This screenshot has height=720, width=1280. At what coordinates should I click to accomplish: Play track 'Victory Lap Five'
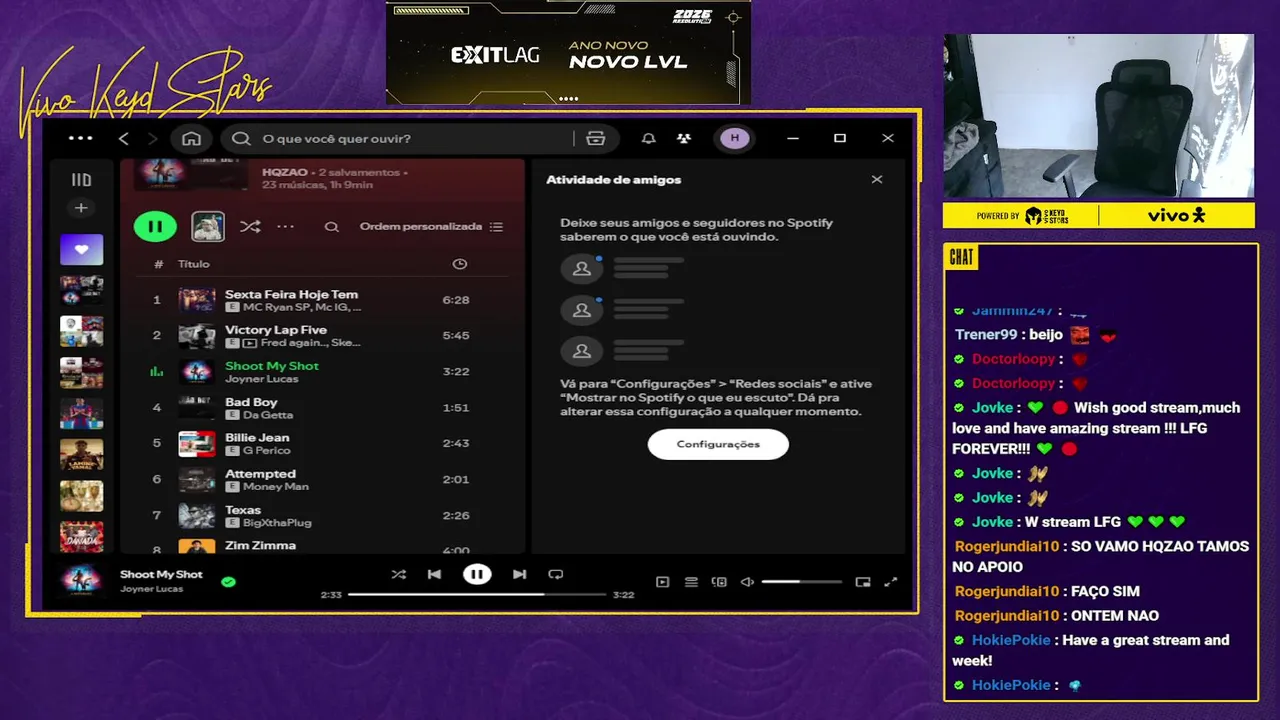[321, 336]
